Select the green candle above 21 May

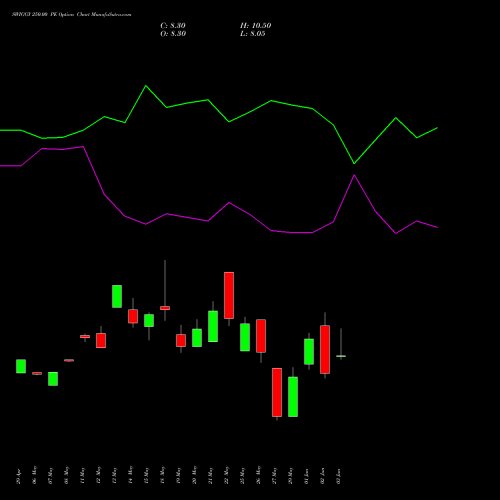[213, 326]
